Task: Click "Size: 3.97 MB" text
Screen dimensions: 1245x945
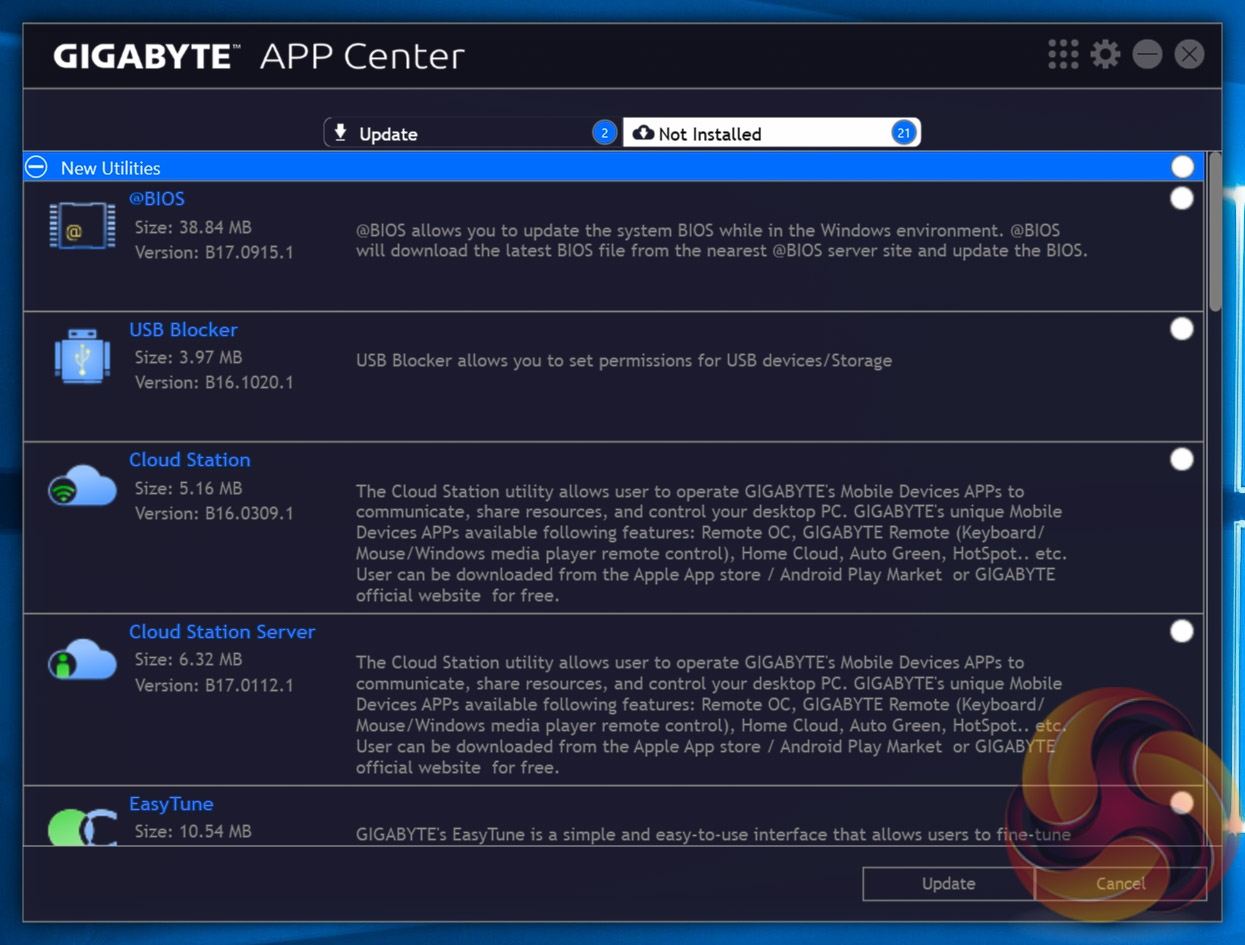Action: click(x=188, y=357)
